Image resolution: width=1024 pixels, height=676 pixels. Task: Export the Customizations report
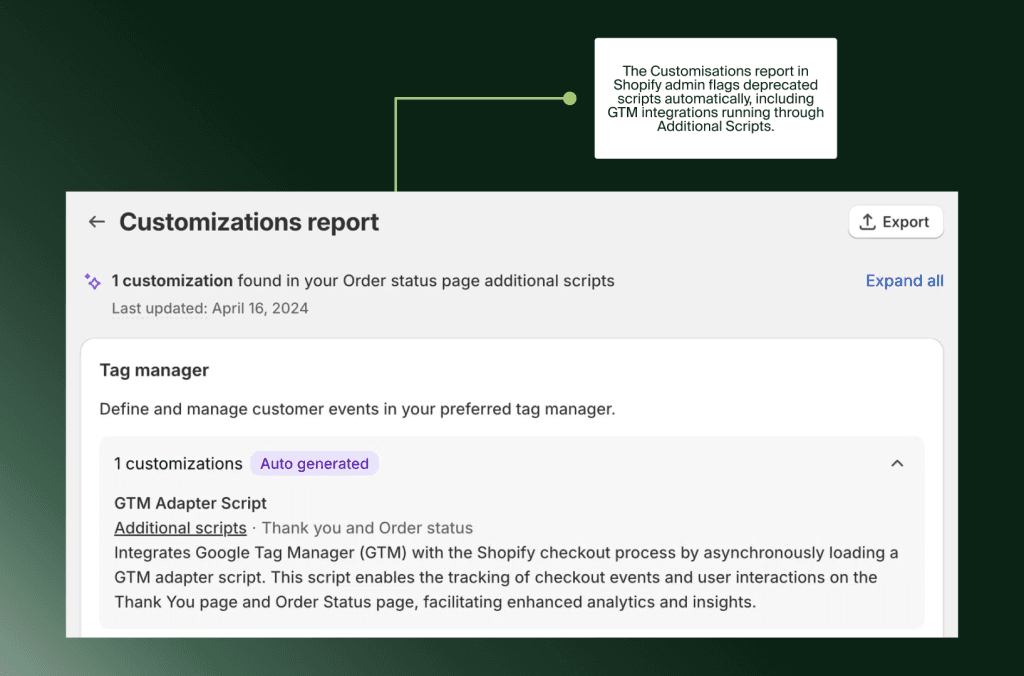click(x=895, y=222)
